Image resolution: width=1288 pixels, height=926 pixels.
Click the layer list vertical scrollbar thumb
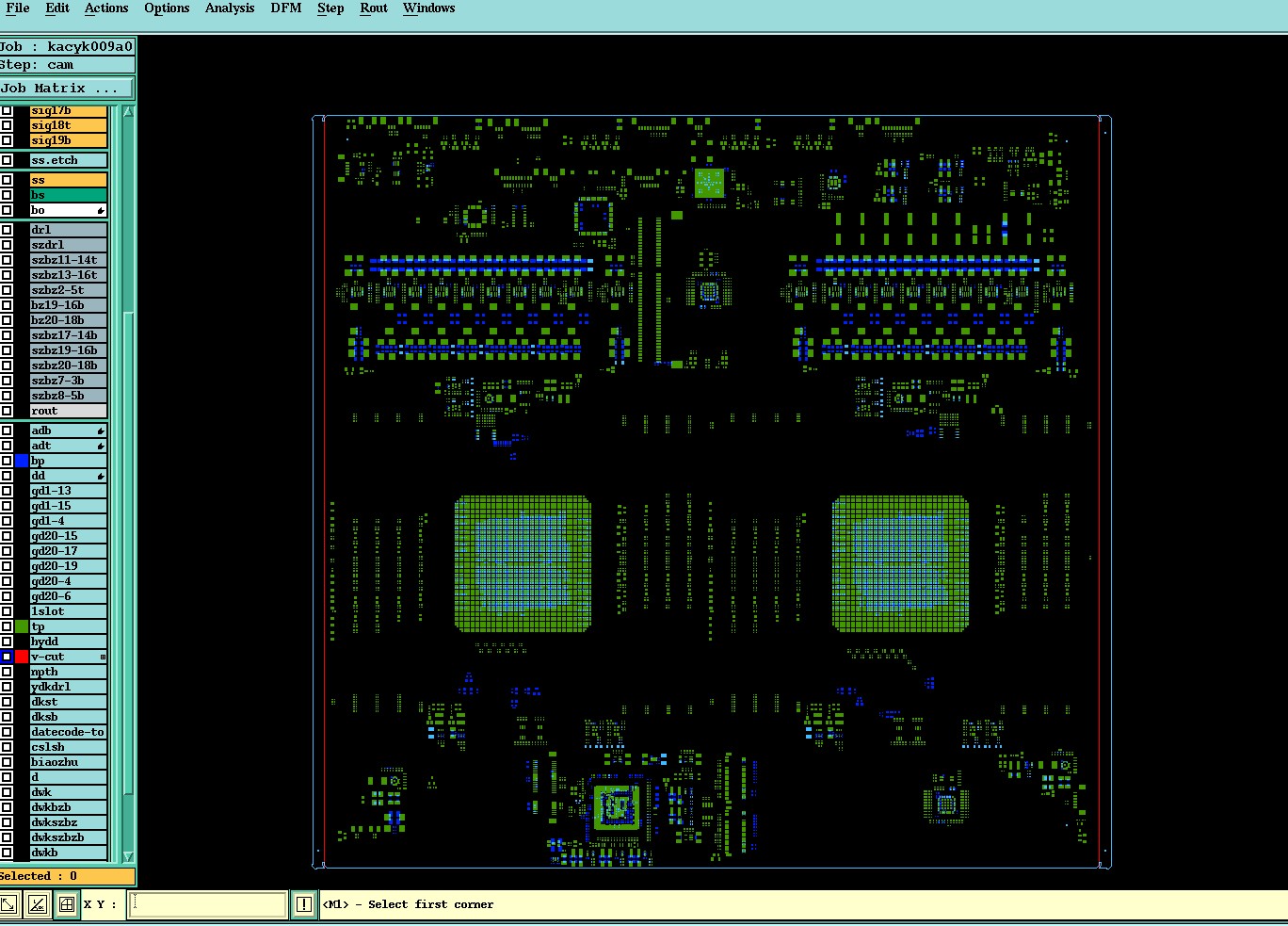128,553
